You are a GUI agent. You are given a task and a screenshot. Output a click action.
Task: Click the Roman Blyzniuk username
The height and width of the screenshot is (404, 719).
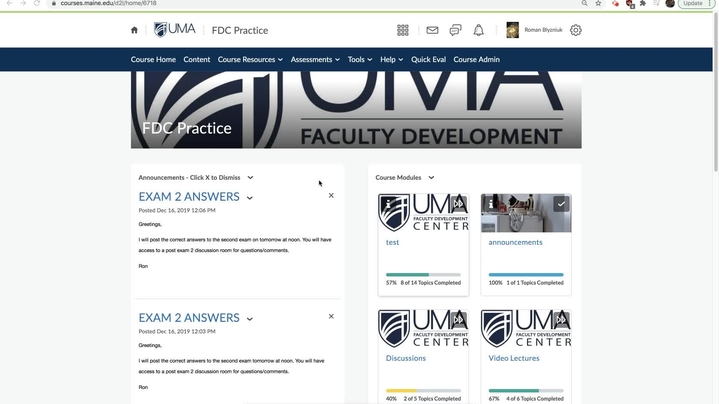543,30
